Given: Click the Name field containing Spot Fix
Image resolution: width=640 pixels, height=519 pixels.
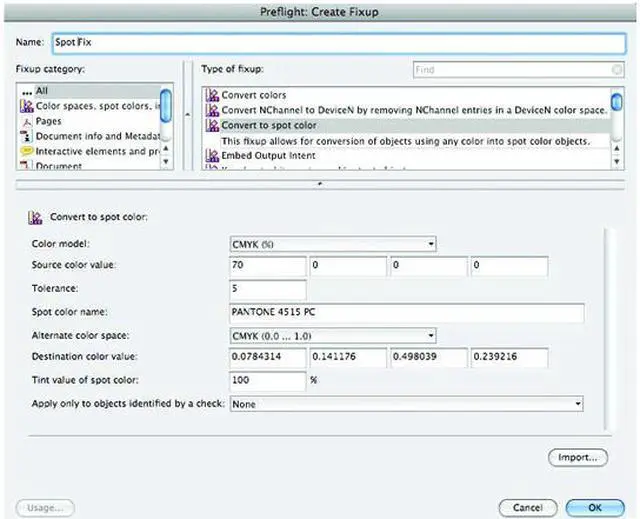Looking at the screenshot, I should pyautogui.click(x=339, y=43).
